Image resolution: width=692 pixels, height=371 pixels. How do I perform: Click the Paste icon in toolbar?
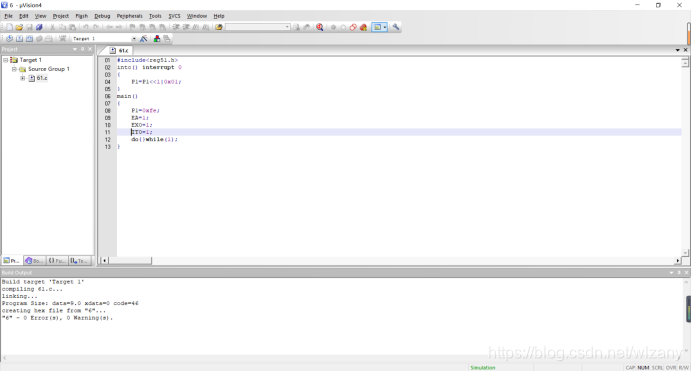72,27
